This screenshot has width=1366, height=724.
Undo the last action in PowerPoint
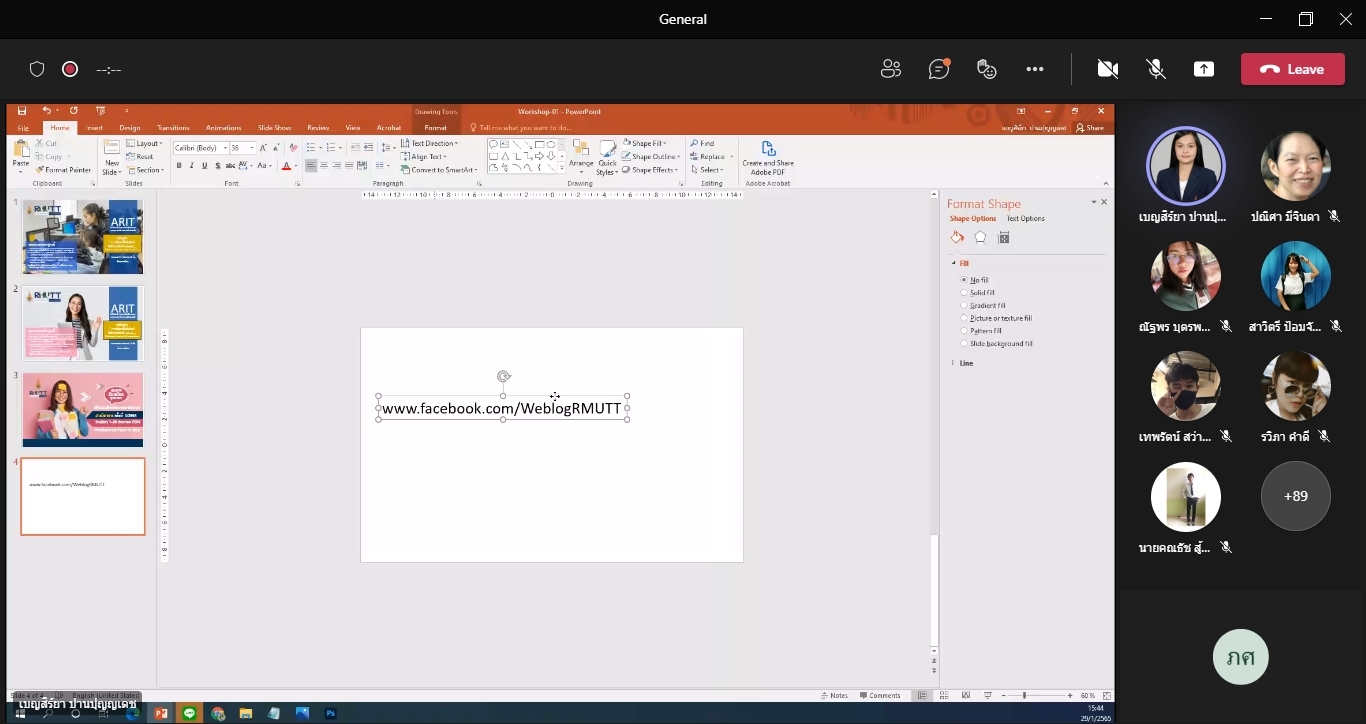point(46,111)
